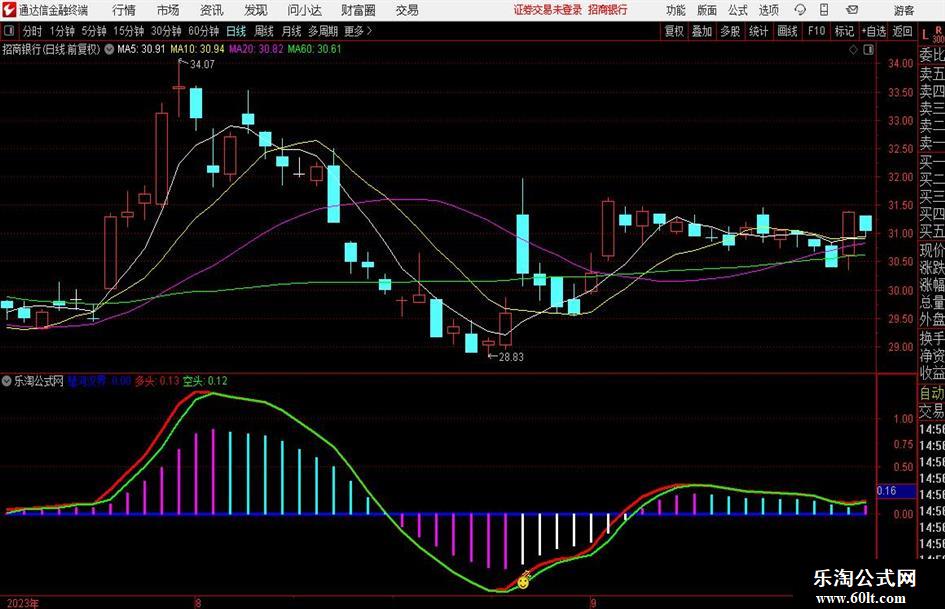Click the red L icon in side panel
Viewport: 945px width, 609px height.
click(925, 34)
